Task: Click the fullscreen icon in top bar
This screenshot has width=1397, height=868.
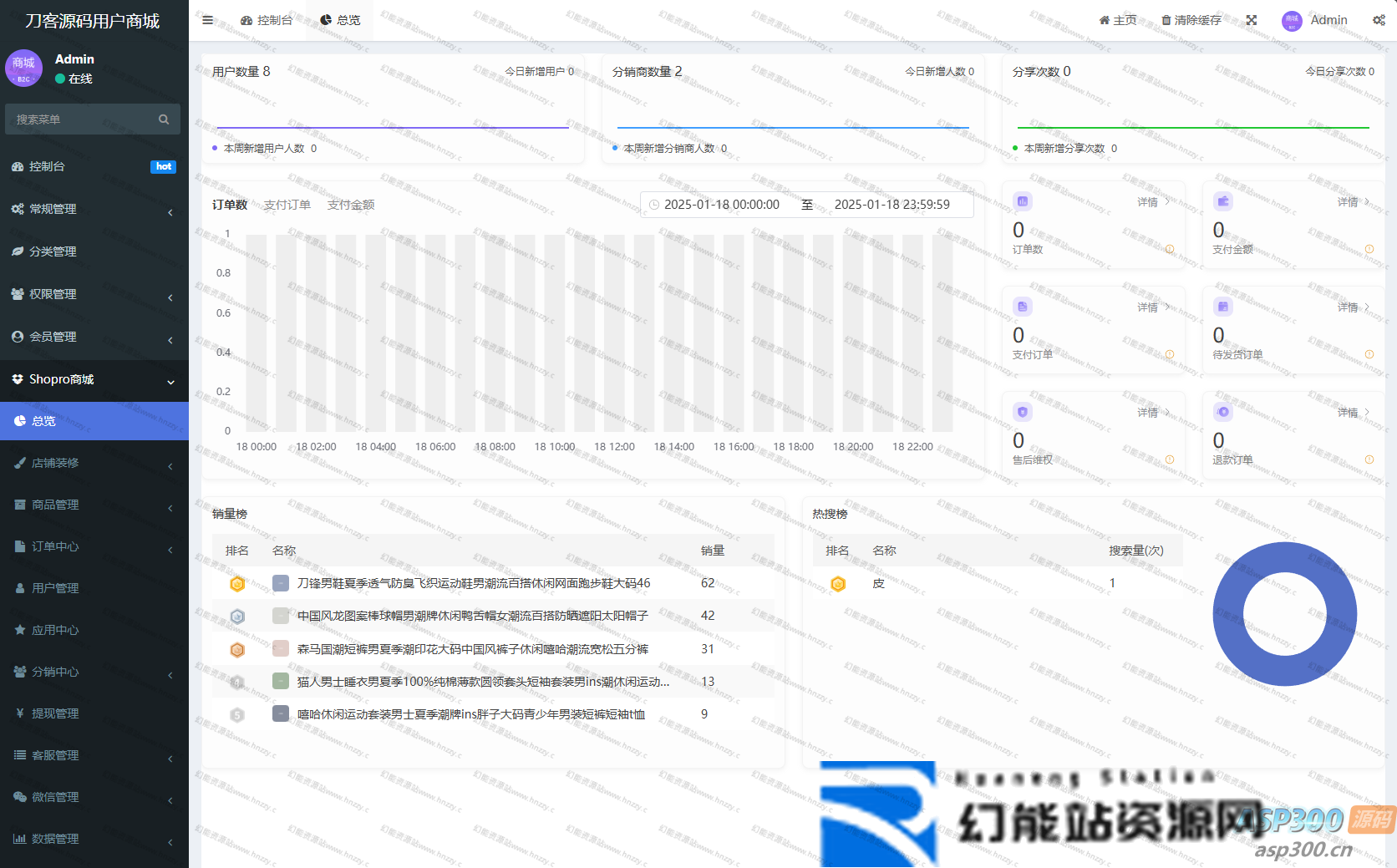Action: [1251, 20]
